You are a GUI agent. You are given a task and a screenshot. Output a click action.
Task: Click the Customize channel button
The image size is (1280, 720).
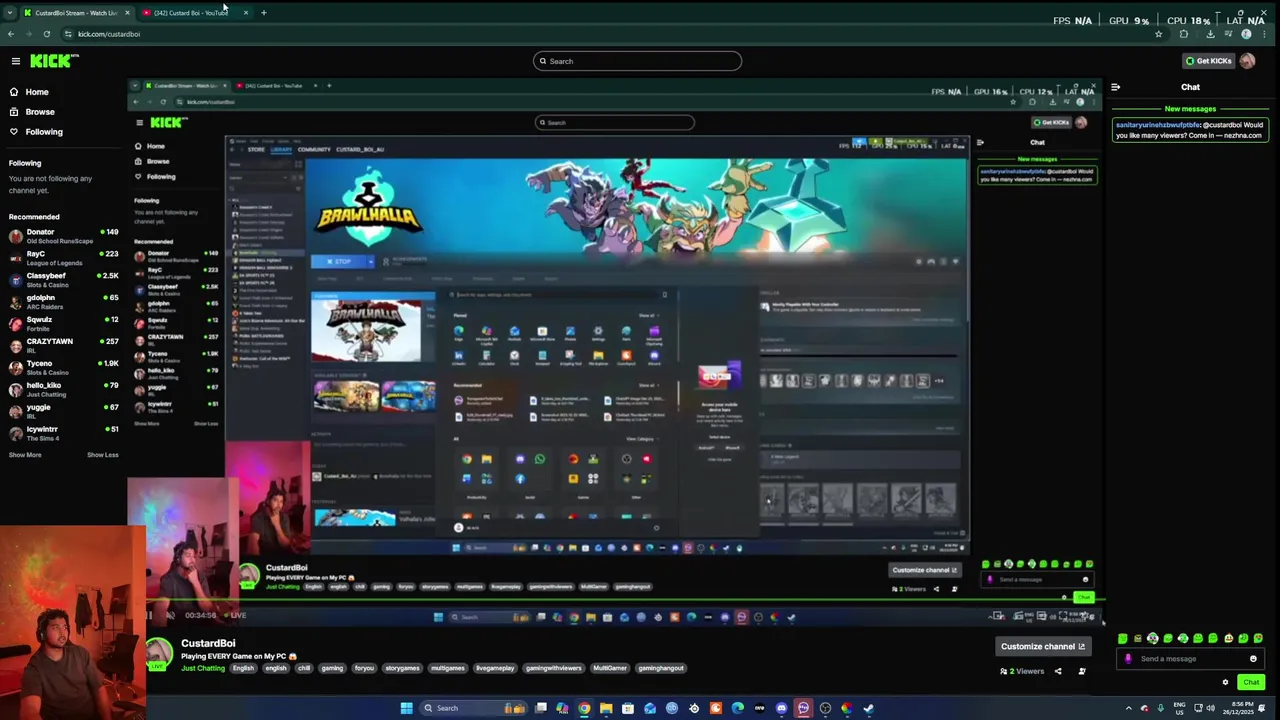1043,646
